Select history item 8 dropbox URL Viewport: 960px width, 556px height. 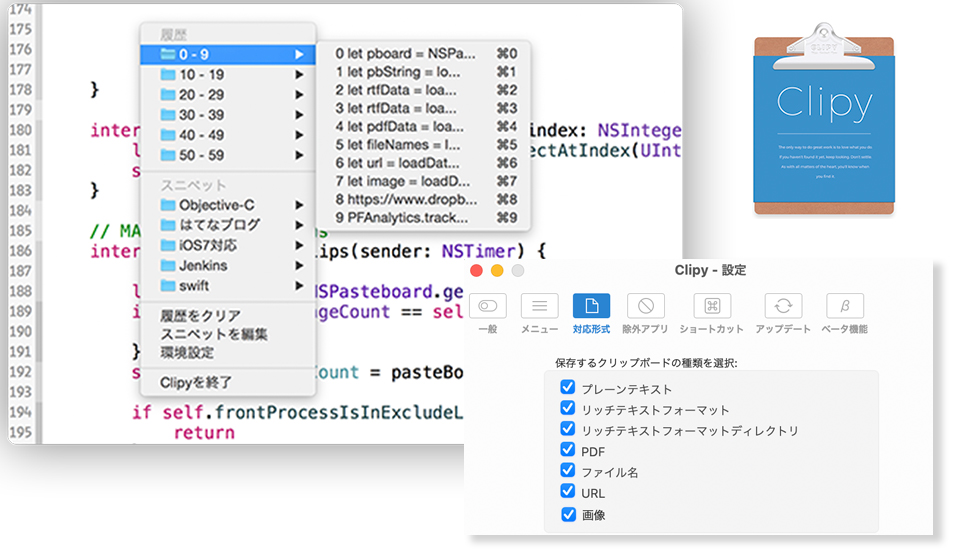(426, 200)
